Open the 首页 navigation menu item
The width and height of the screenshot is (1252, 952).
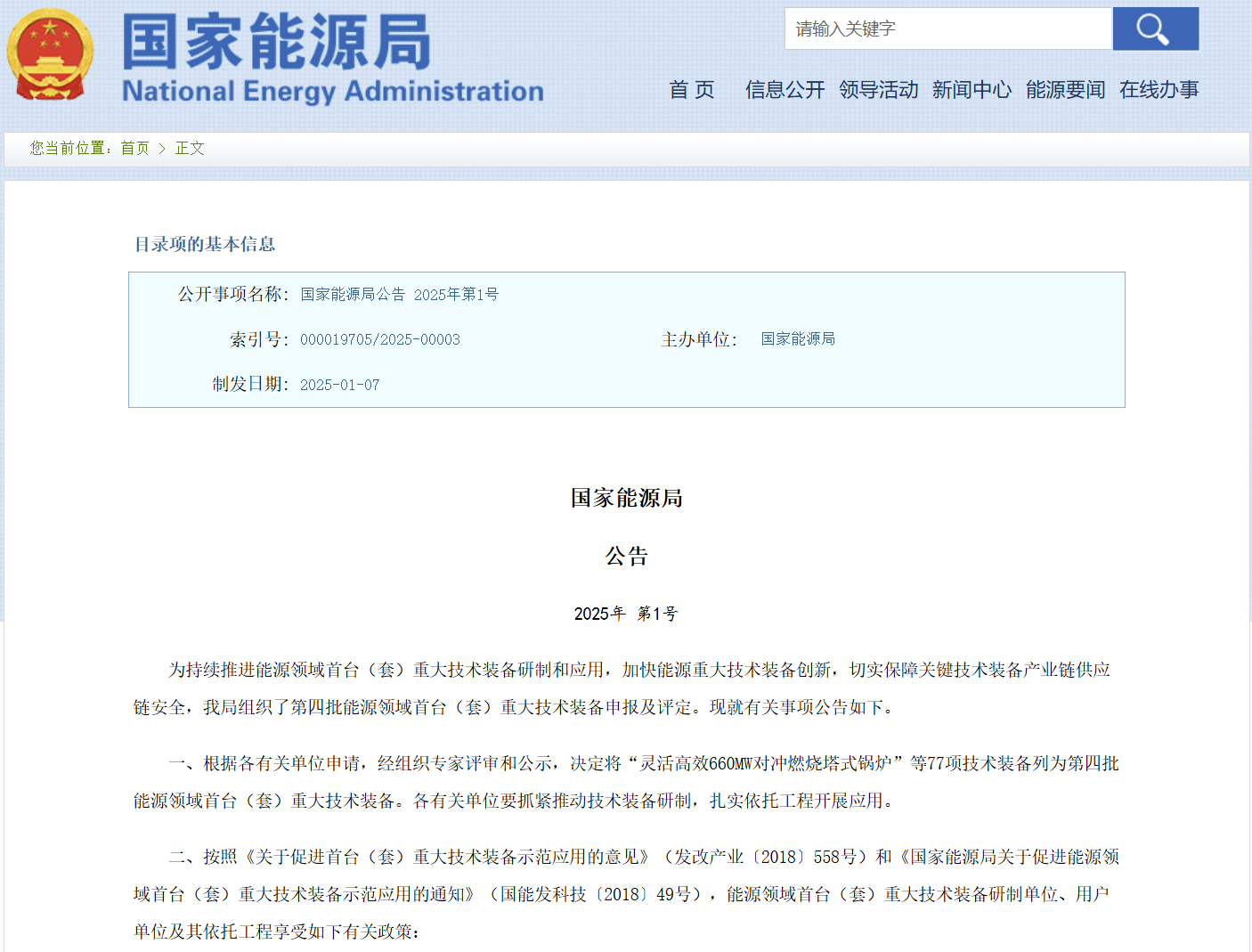(x=692, y=90)
